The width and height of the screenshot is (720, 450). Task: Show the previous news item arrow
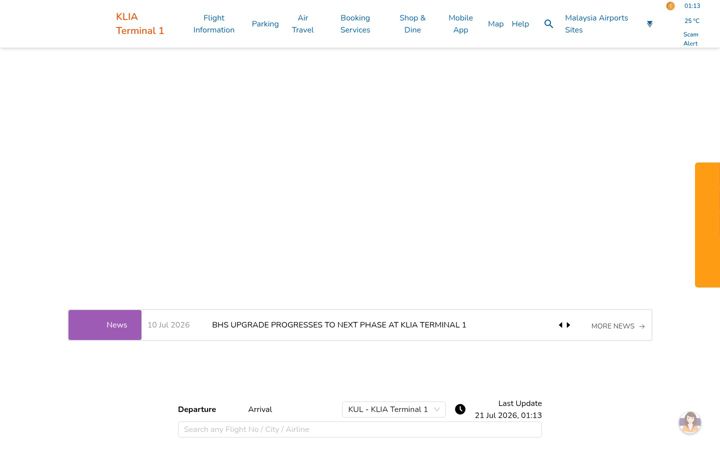point(560,325)
